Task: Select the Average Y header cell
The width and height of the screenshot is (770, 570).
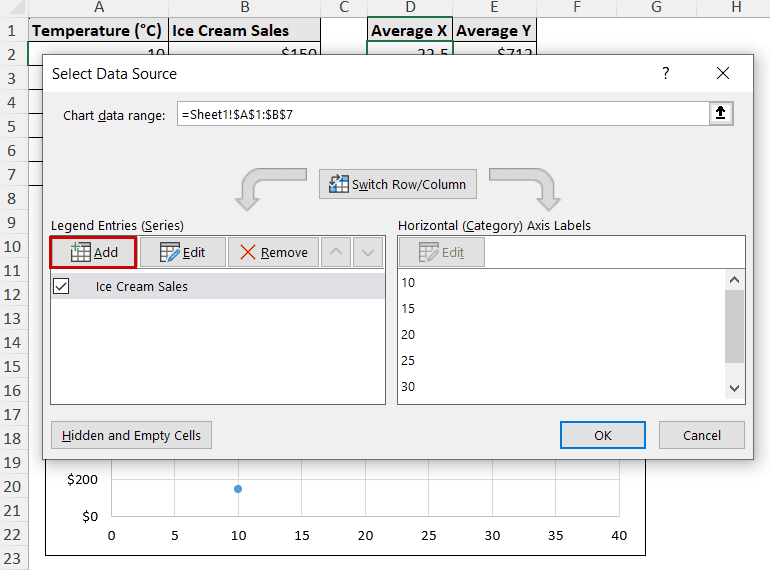Action: point(494,30)
